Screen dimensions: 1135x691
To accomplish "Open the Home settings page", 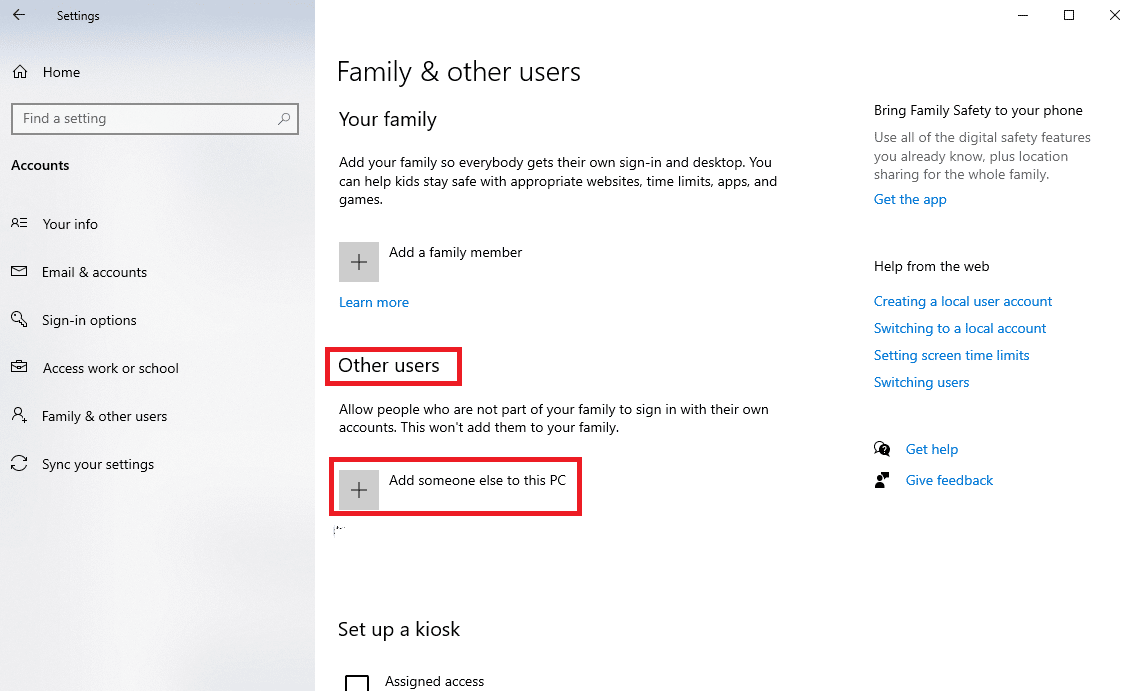I will pos(62,72).
